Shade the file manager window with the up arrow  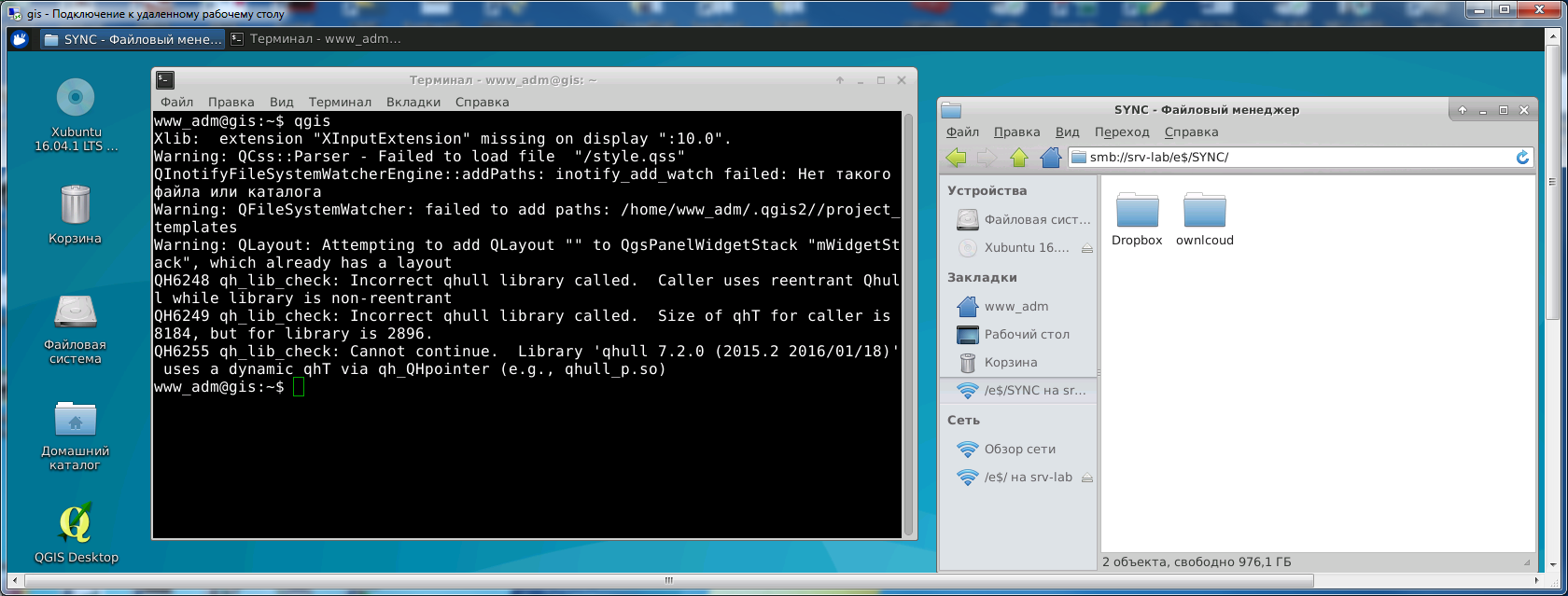tap(1463, 110)
